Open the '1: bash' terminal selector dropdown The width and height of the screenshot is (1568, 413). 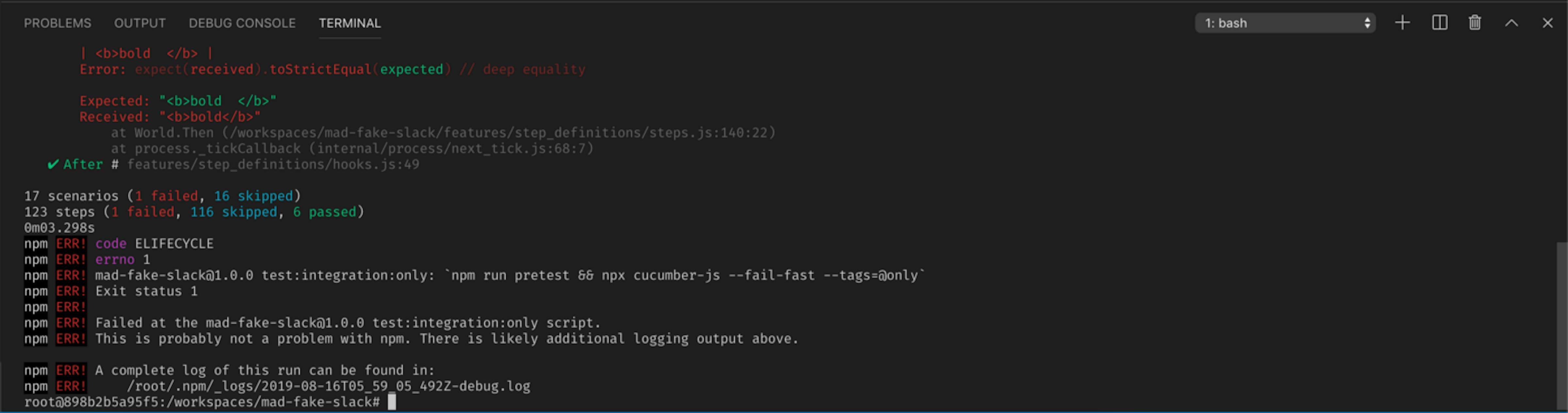(x=1285, y=23)
